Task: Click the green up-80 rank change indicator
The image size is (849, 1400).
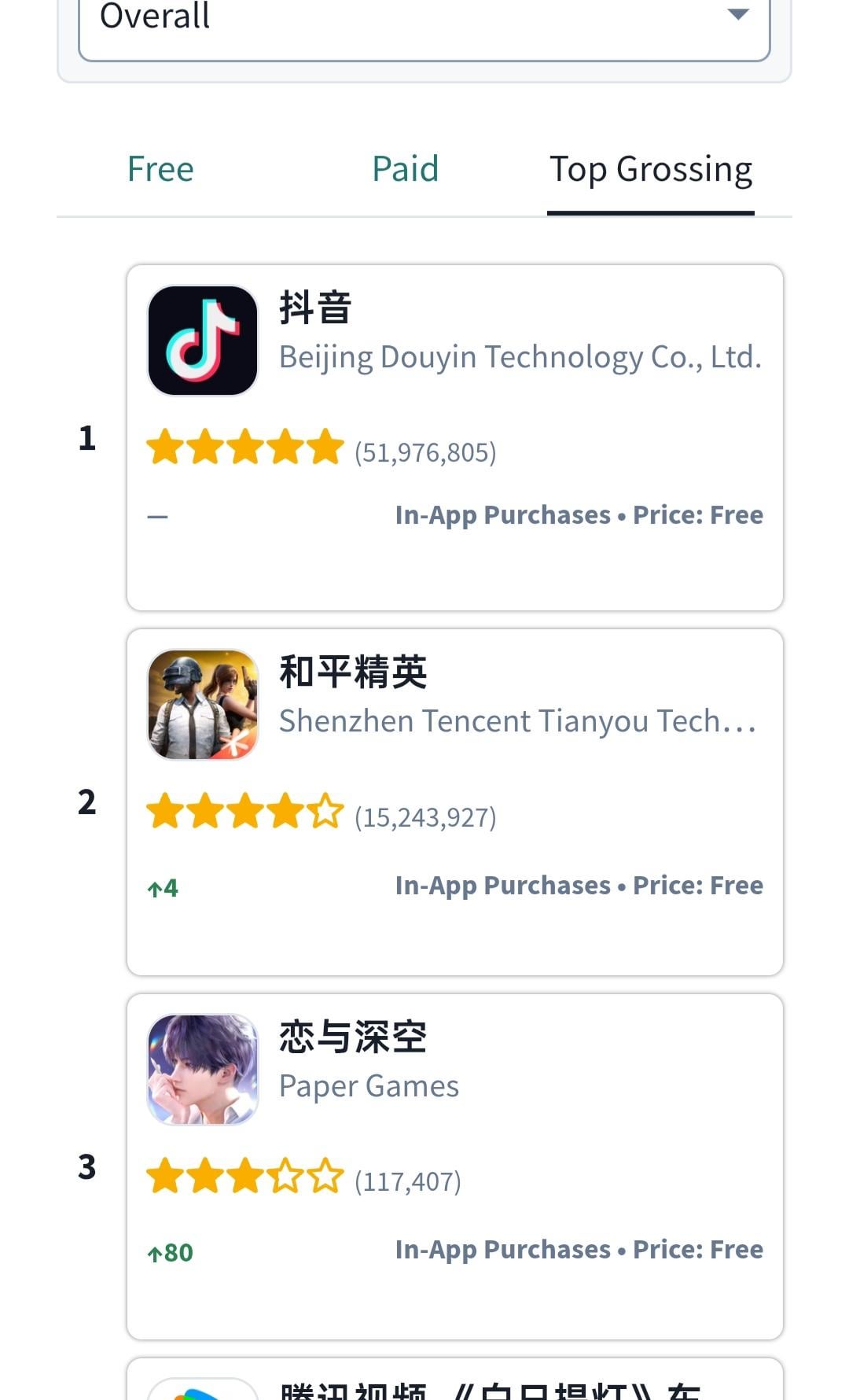Action: pos(171,1253)
